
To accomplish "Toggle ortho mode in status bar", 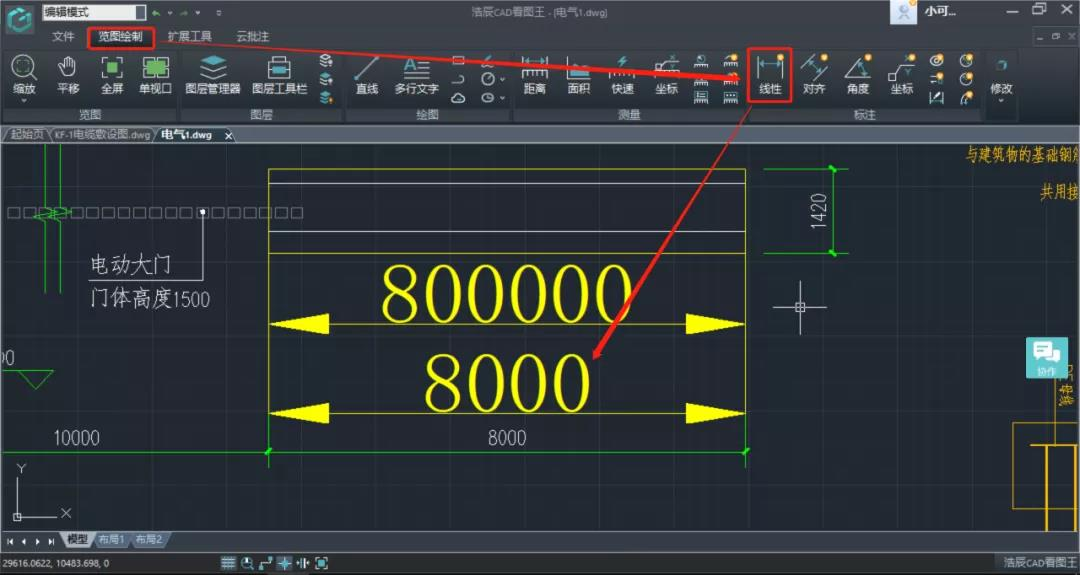I will 266,563.
